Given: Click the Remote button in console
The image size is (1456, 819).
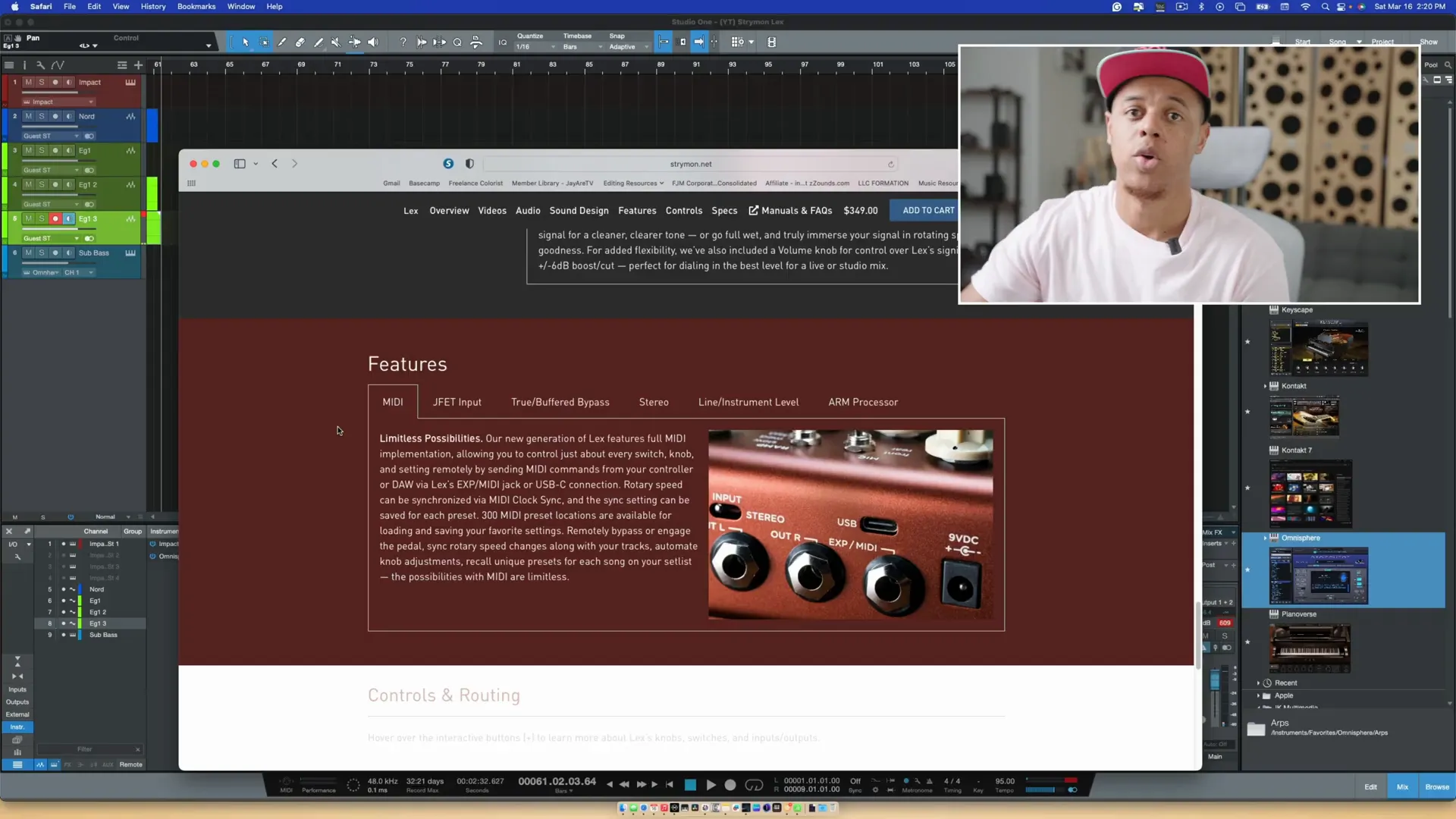Looking at the screenshot, I should pyautogui.click(x=130, y=764).
